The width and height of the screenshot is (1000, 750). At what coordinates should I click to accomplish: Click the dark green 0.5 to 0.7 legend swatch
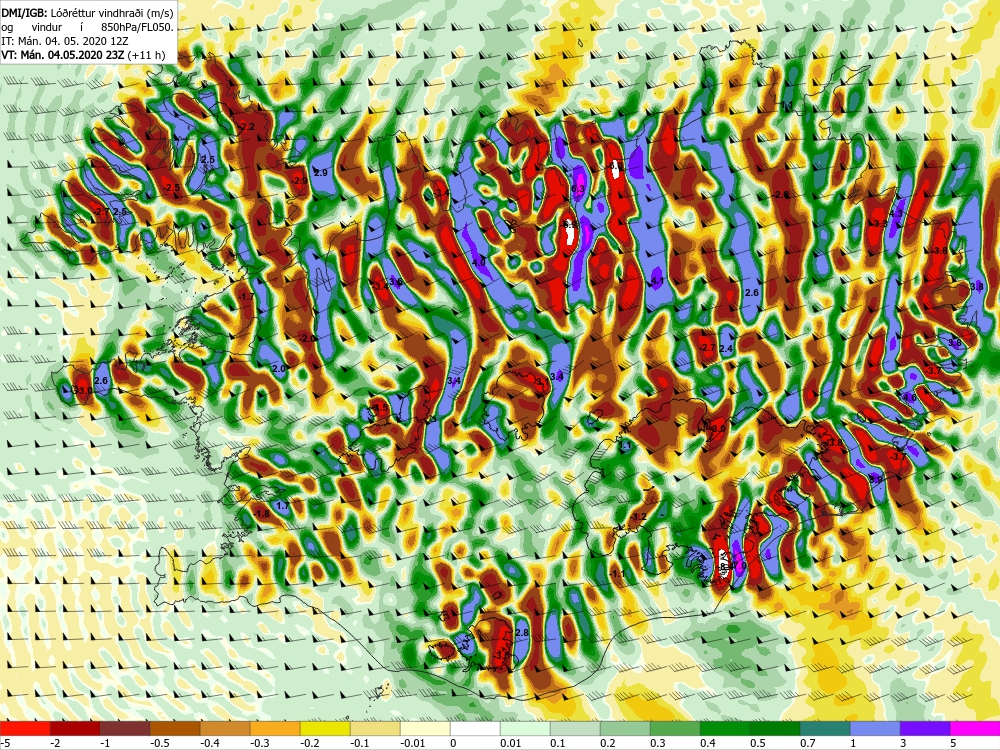pyautogui.click(x=775, y=728)
